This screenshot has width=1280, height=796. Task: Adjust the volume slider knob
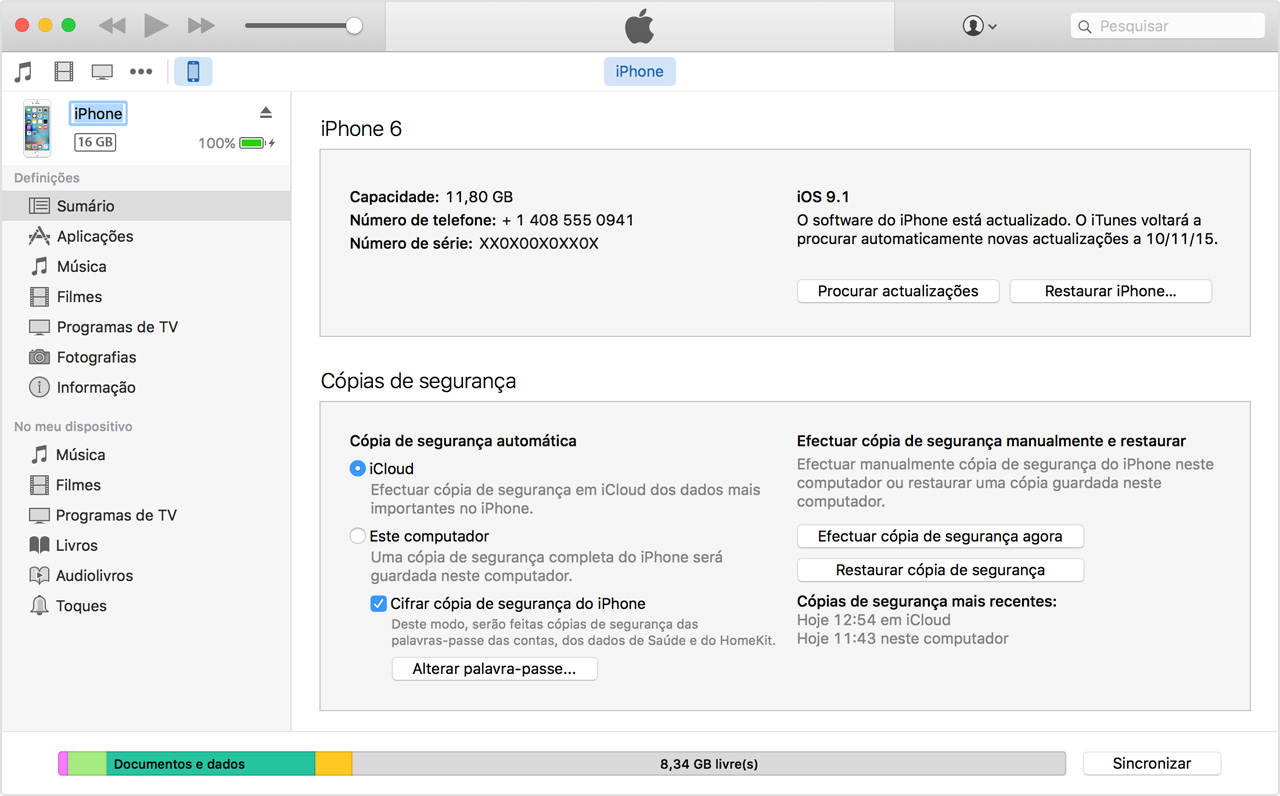(354, 26)
